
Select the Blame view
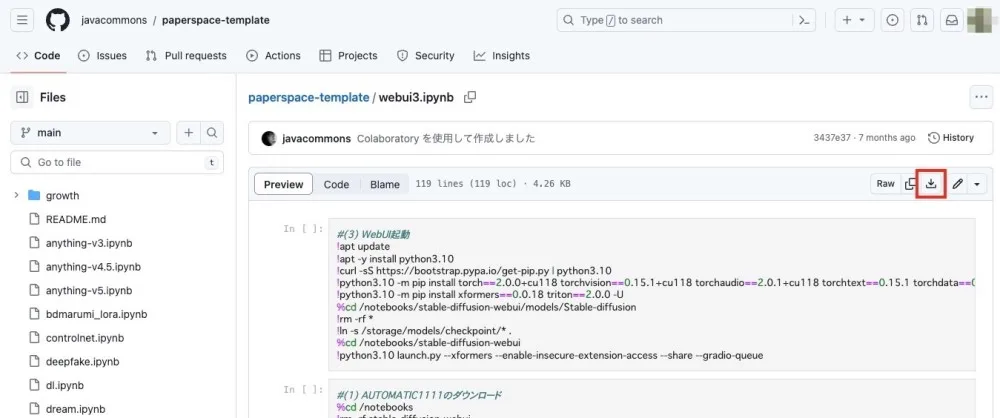(x=385, y=184)
